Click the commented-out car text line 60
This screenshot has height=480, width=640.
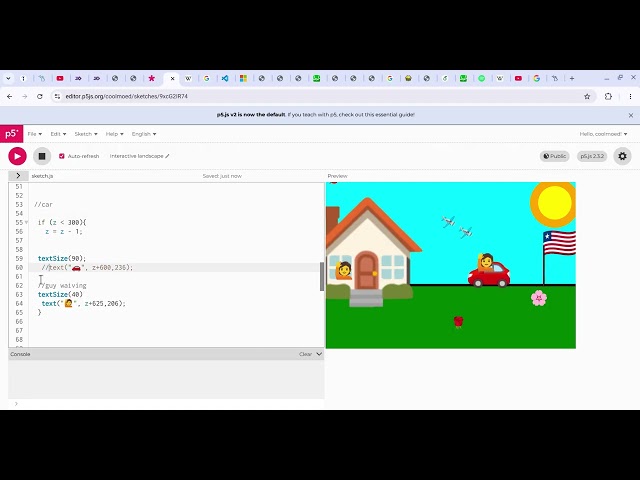point(87,267)
